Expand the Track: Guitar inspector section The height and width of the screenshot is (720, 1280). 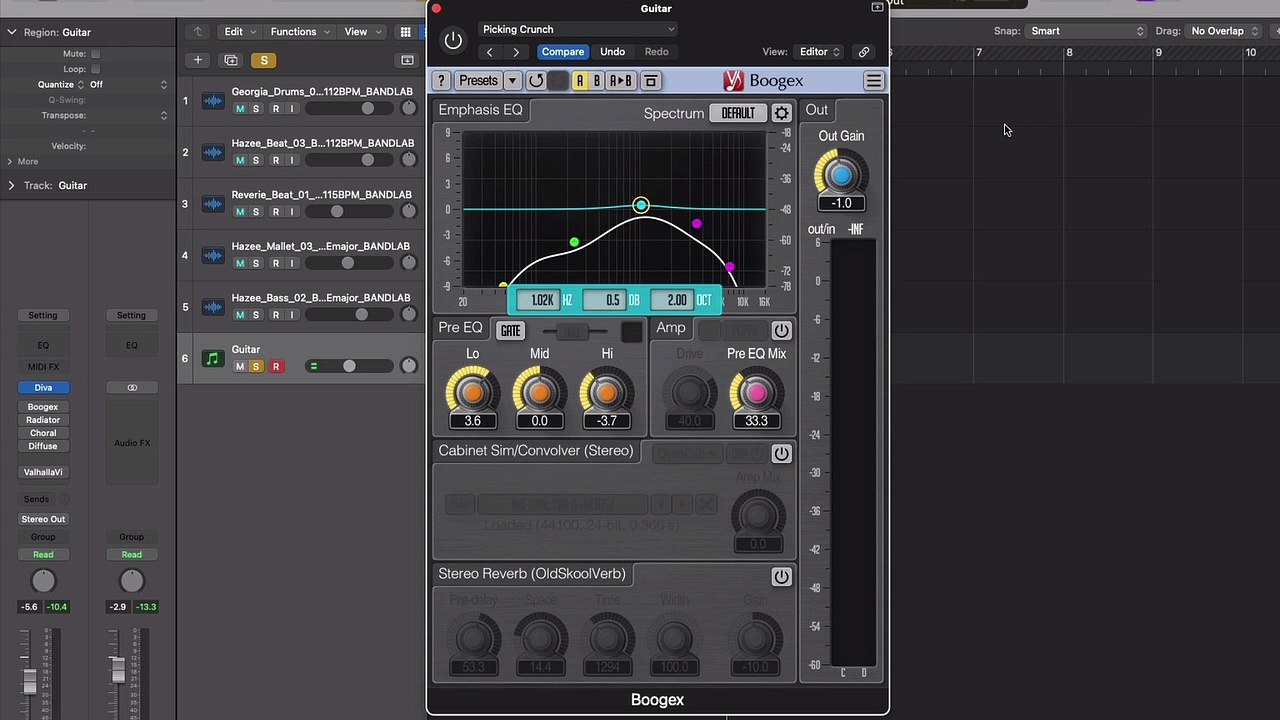tap(11, 185)
